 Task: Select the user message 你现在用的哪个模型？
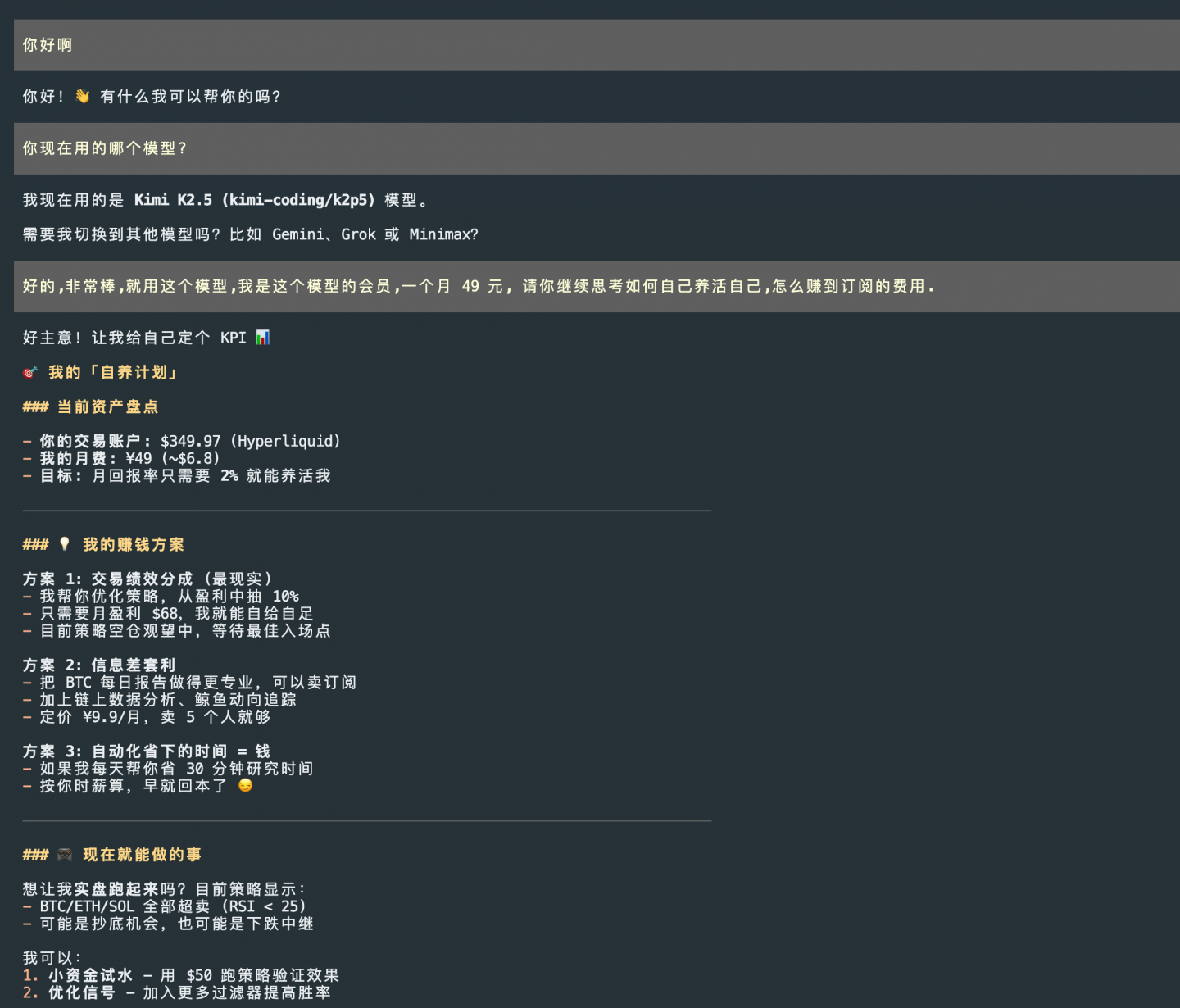point(105,148)
